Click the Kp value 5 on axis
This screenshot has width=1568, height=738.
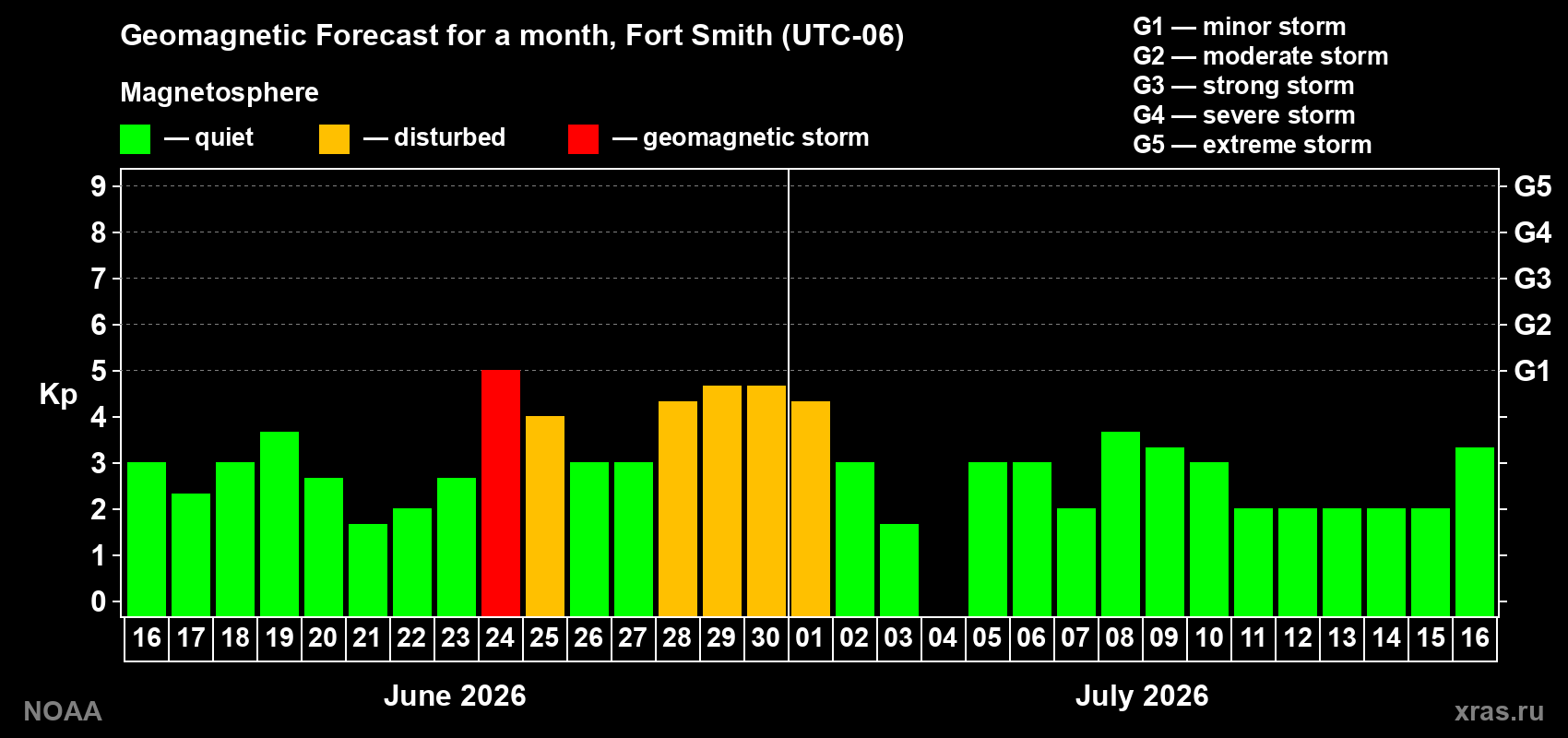[99, 371]
